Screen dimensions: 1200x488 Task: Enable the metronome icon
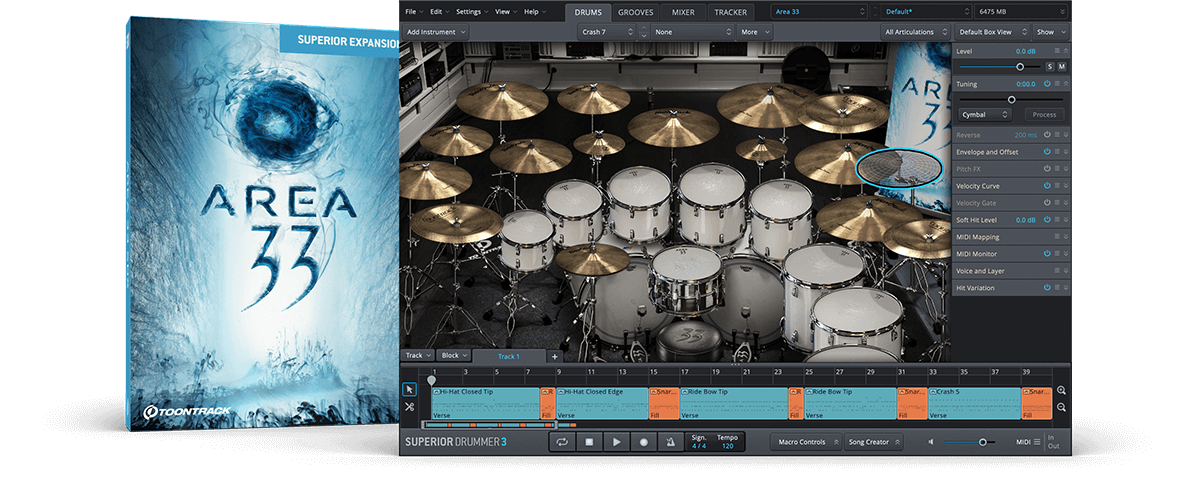pyautogui.click(x=671, y=441)
